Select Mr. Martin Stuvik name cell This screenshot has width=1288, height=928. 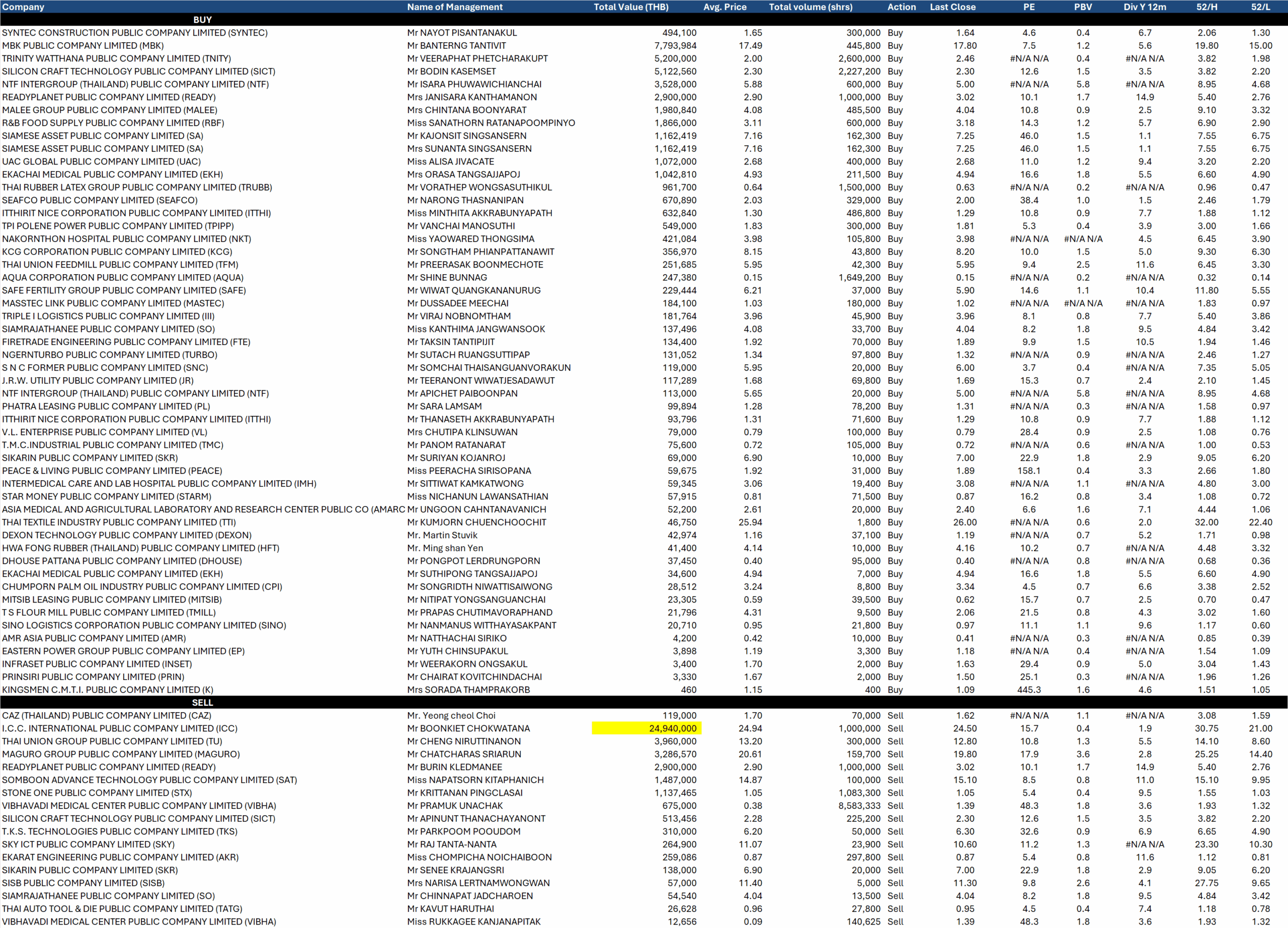coord(442,535)
